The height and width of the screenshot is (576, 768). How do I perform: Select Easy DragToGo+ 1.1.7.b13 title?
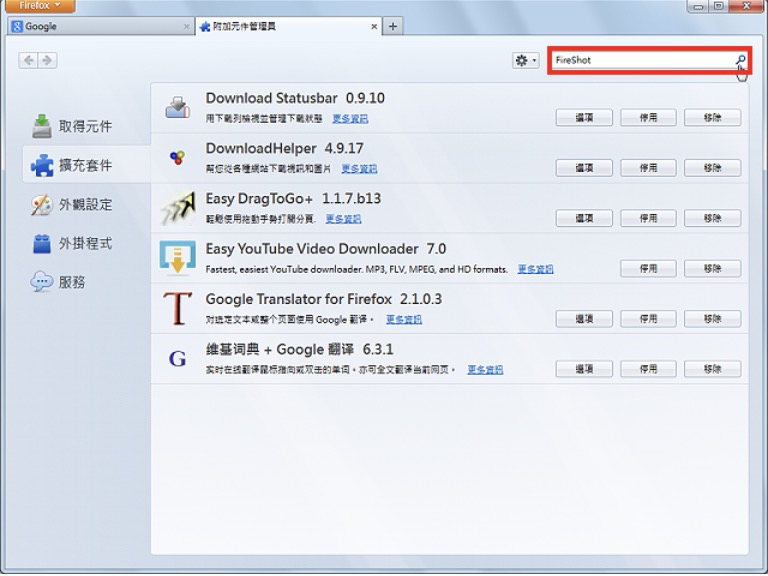pyautogui.click(x=293, y=198)
